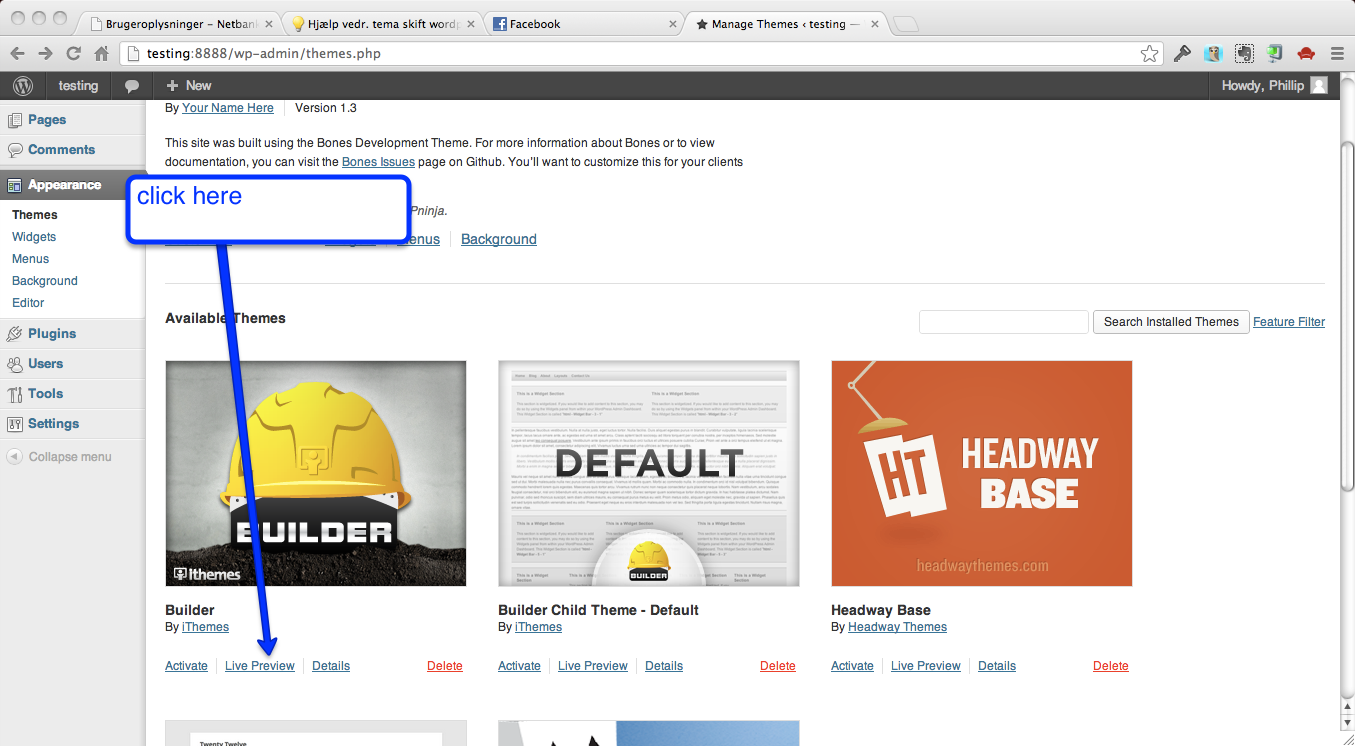Screen dimensions: 1355x746
Task: Open Live Preview for Builder theme
Action: pos(260,666)
